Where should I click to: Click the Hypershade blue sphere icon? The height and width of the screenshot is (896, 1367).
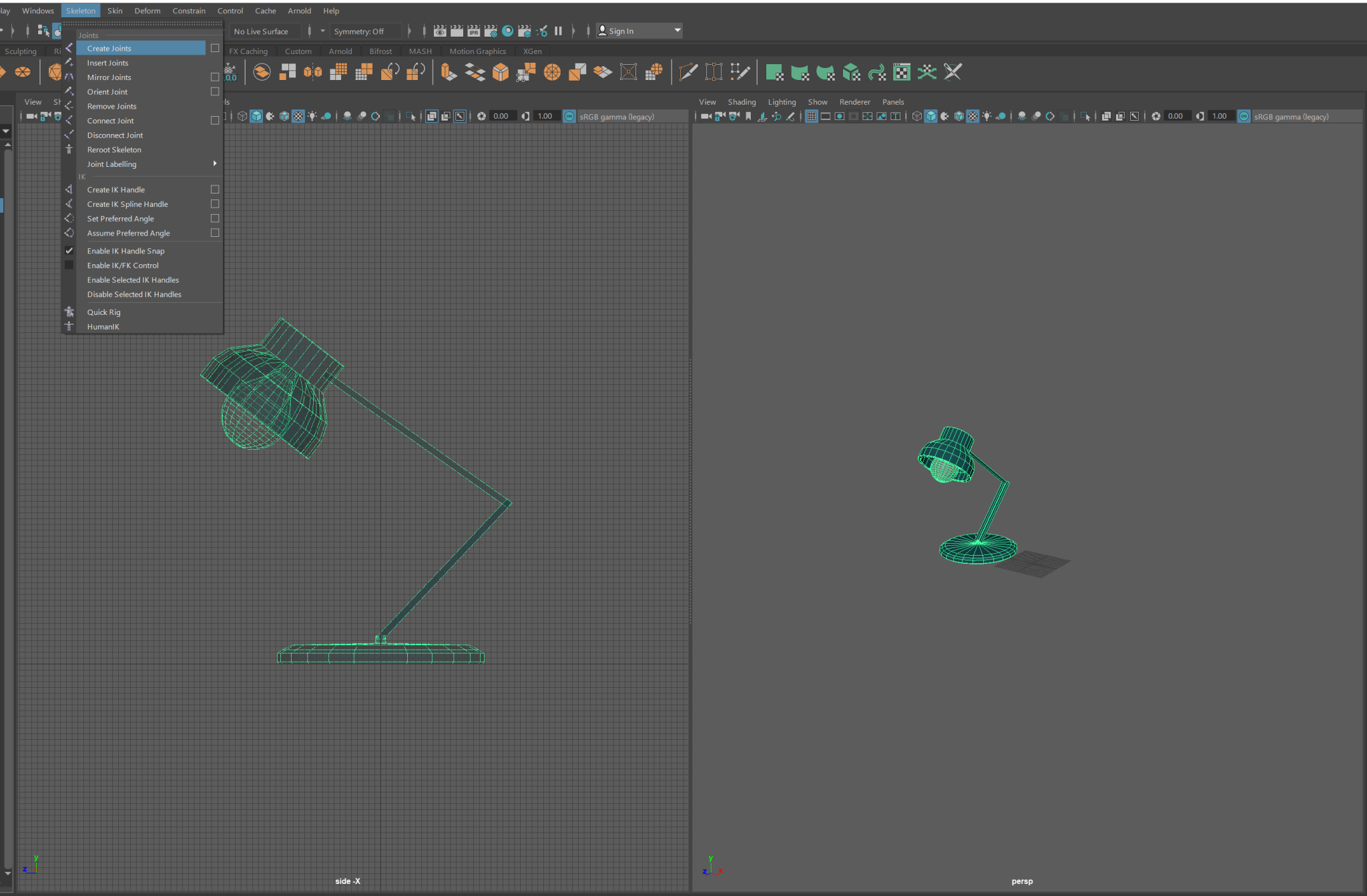[507, 31]
